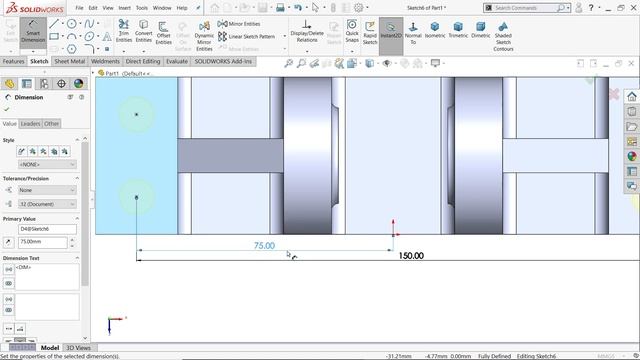Select the Corner Rectangle tool
This screenshot has width=640, height=360.
(54, 36)
